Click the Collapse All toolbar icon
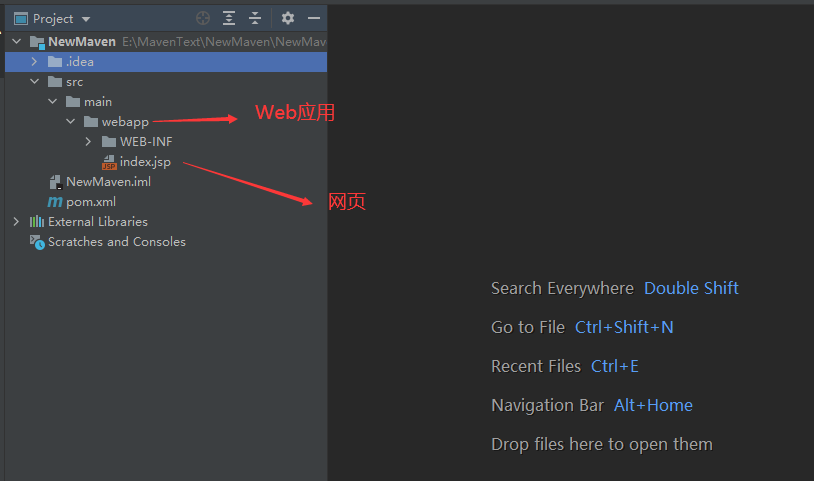Image resolution: width=814 pixels, height=481 pixels. [255, 18]
